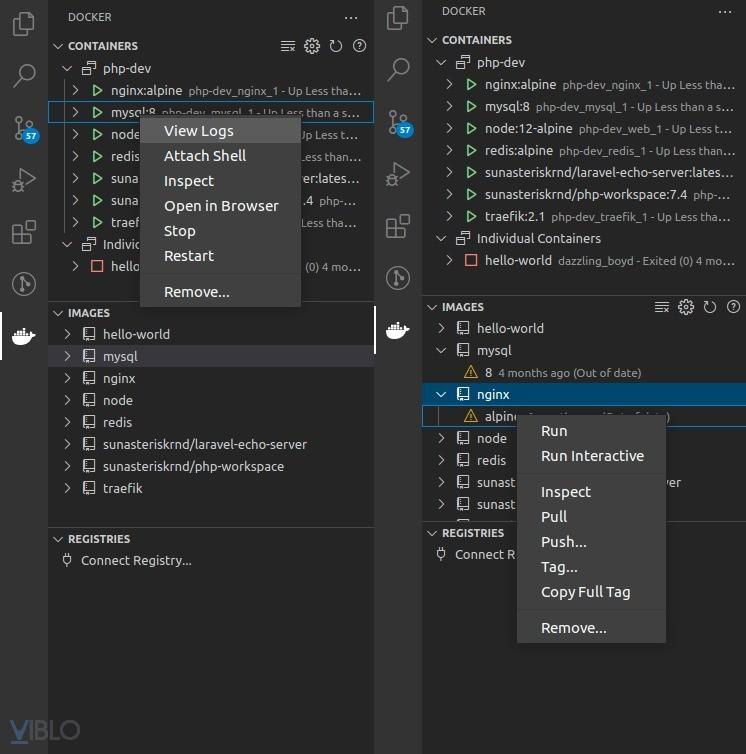Restart the container via the Restart entry
This screenshot has width=746, height=754.
click(189, 256)
